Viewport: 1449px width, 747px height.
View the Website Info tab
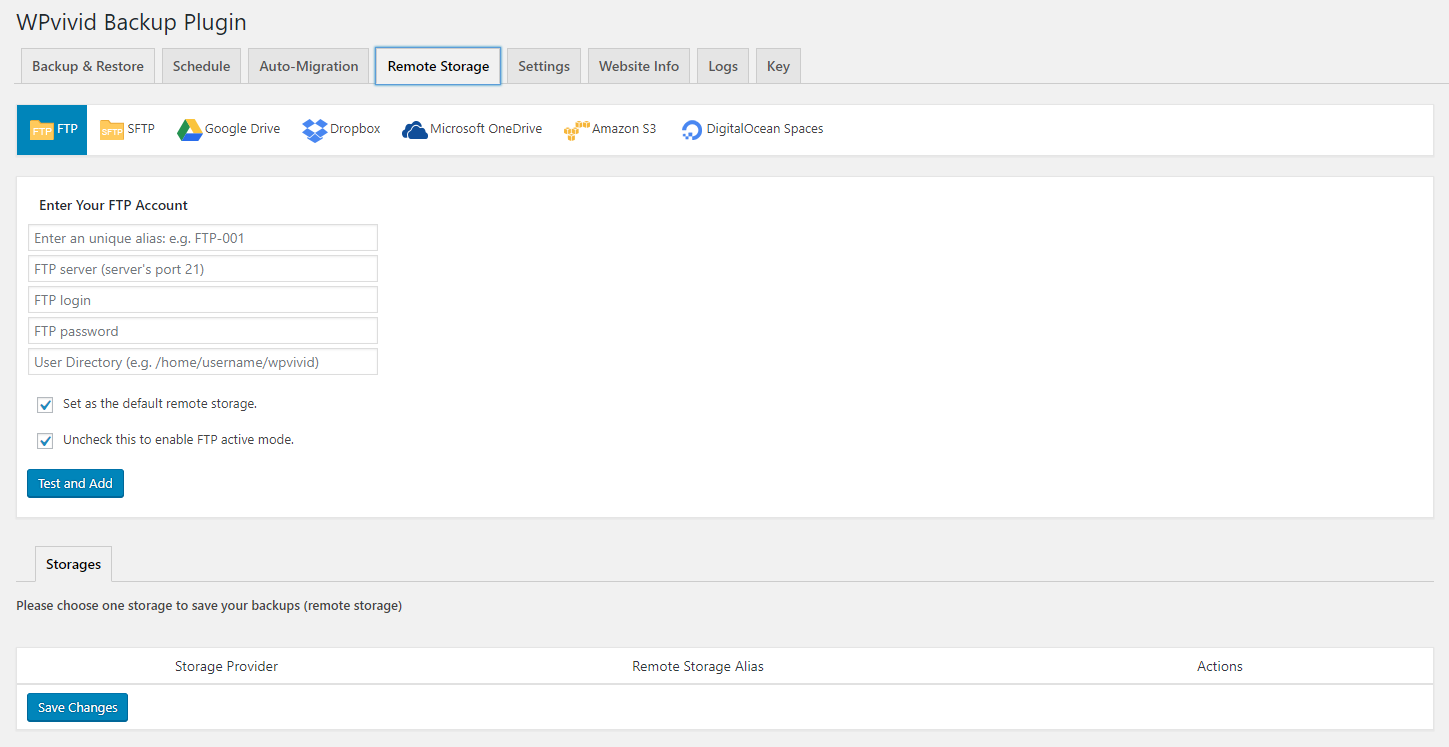638,66
